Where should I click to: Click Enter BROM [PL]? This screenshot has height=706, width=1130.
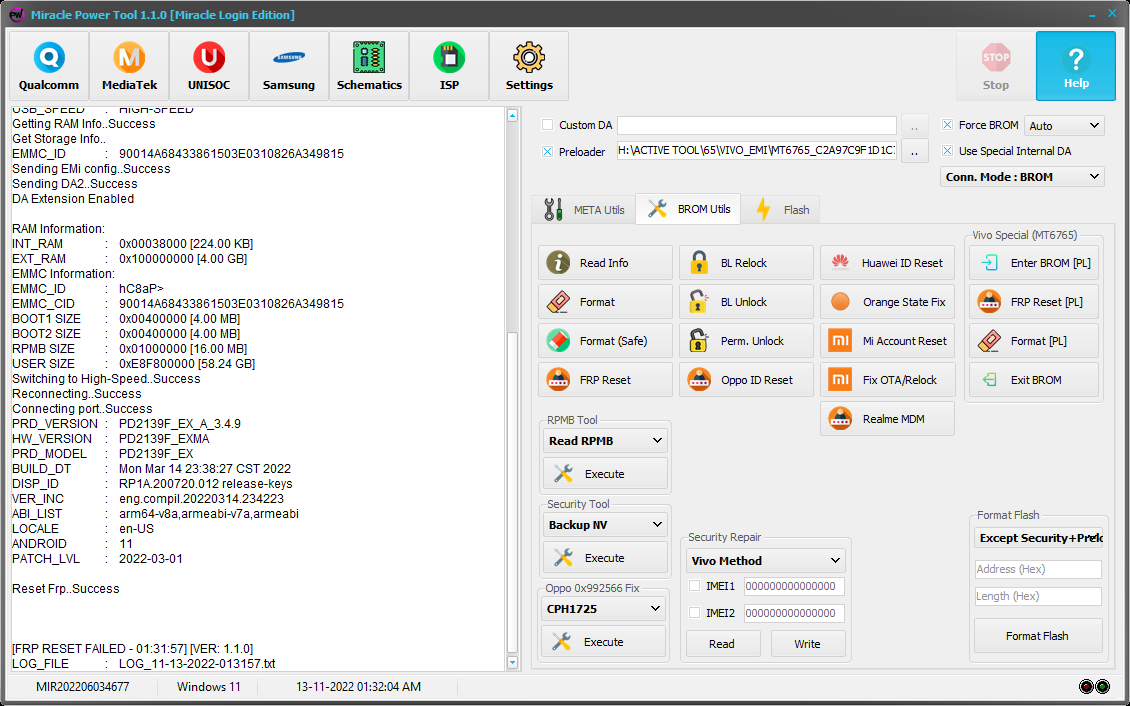pos(1034,263)
